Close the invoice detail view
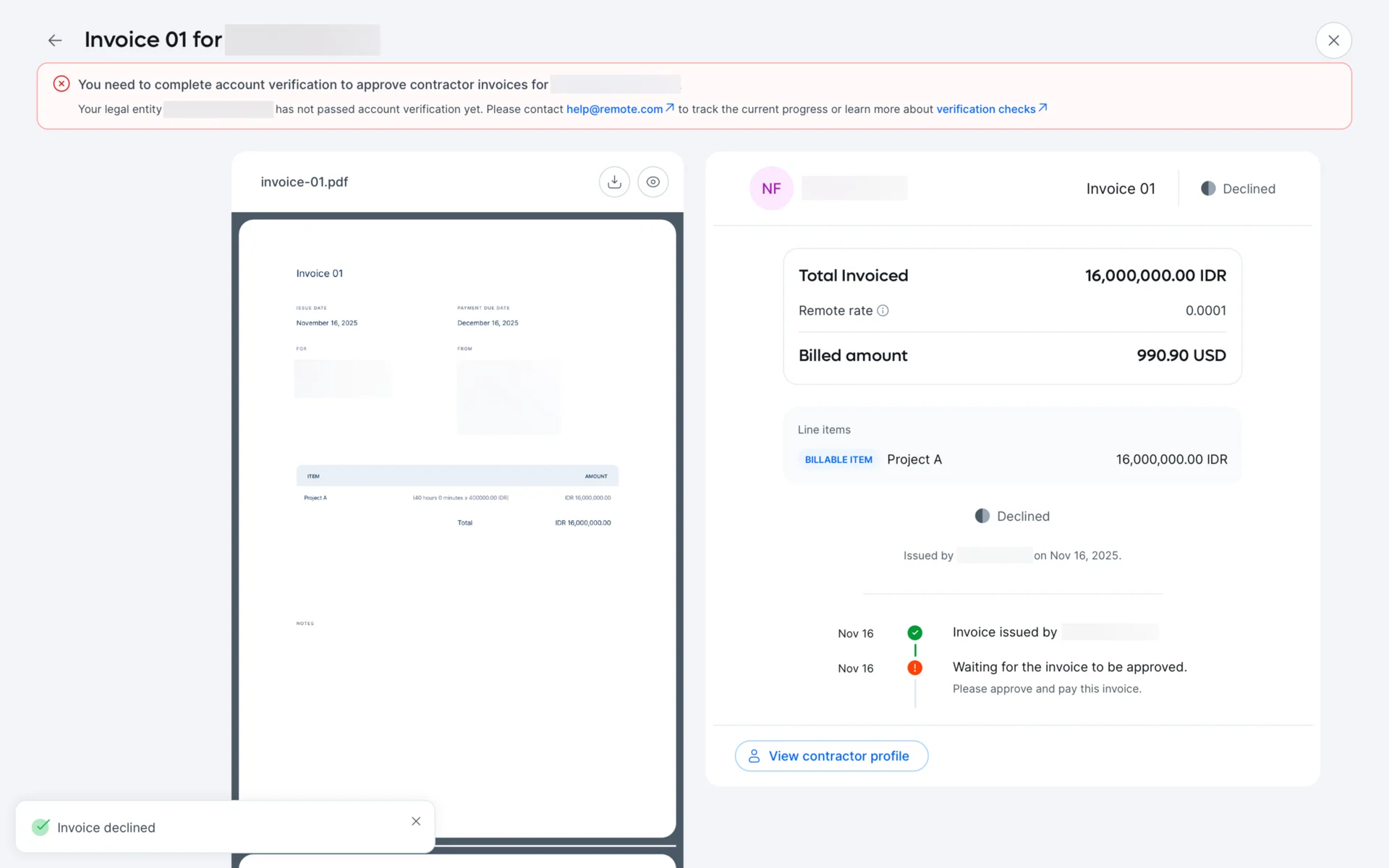The width and height of the screenshot is (1389, 868). [1333, 41]
